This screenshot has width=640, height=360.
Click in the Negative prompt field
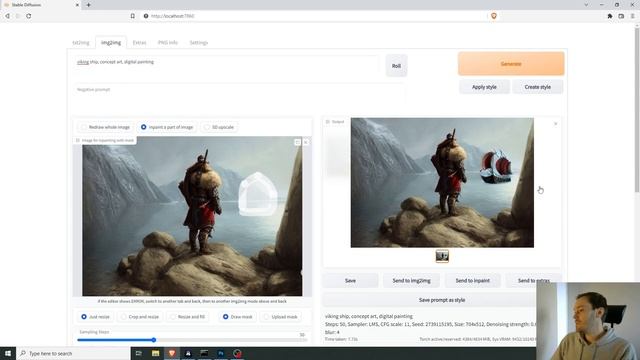click(239, 93)
